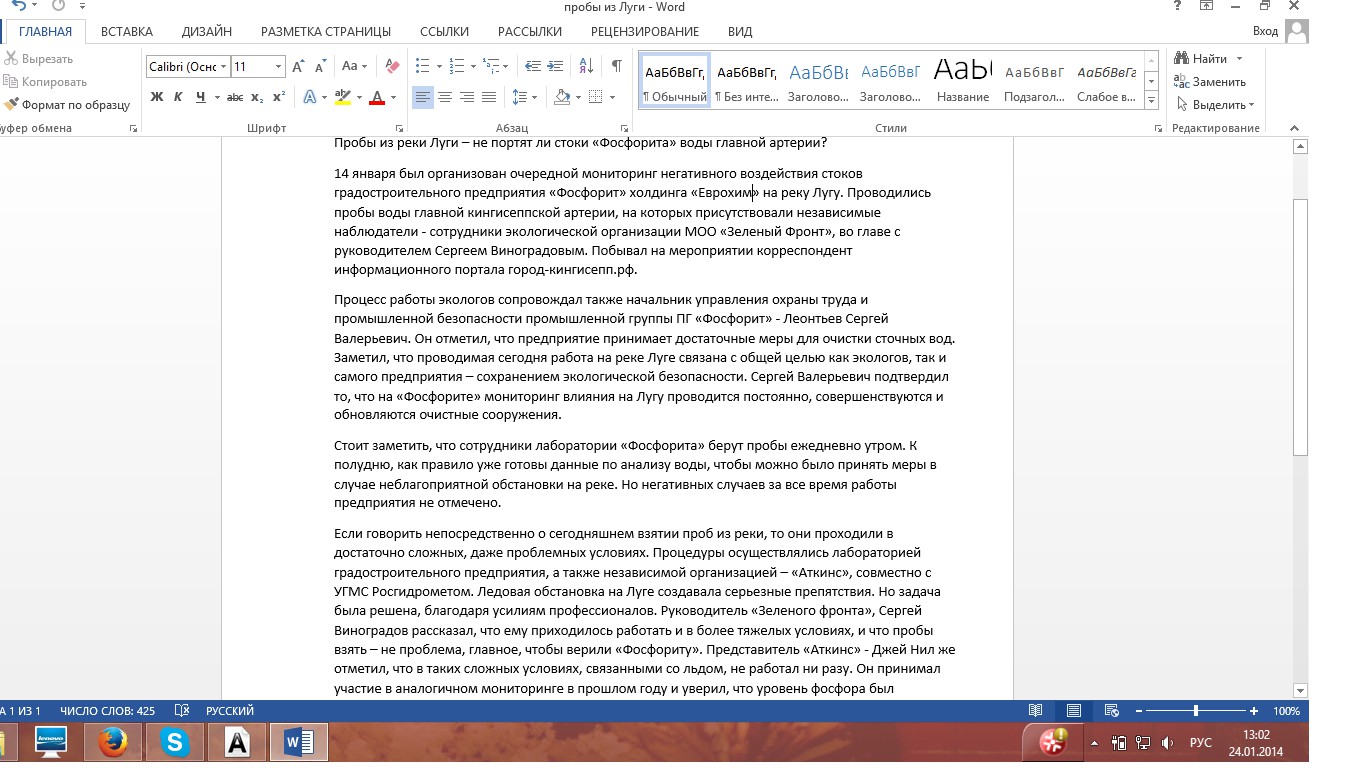Expand the styles gallery with More button
The image size is (1366, 768).
(x=1151, y=101)
